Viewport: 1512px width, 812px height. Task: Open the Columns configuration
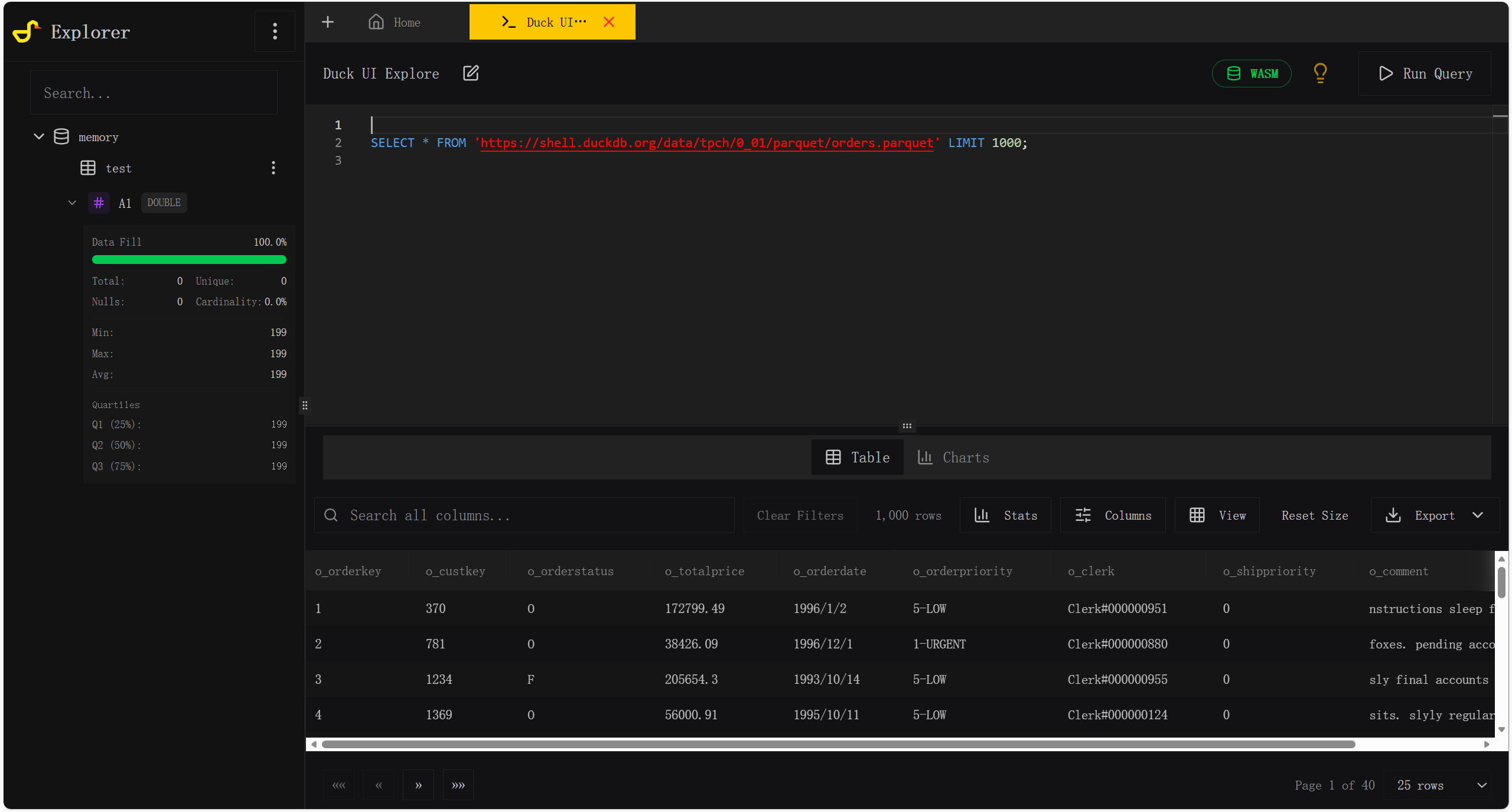[x=1113, y=515]
